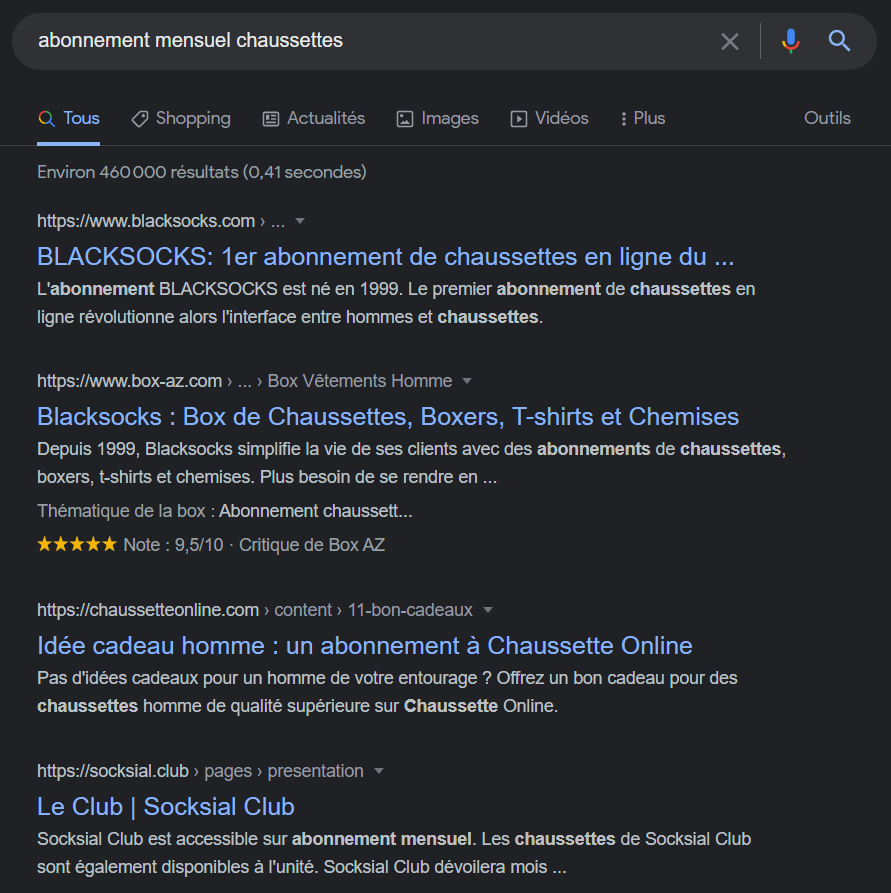The height and width of the screenshot is (893, 891).
Task: Click 'Note : 9,5/10 · Critique de Box AZ'
Action: 254,545
